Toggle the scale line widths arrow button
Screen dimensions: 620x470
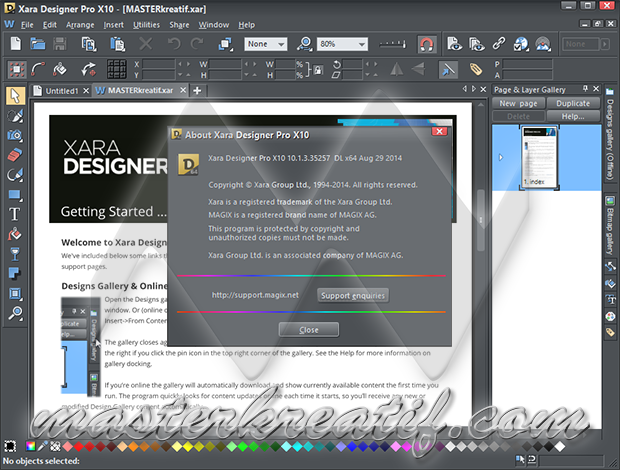(448, 70)
